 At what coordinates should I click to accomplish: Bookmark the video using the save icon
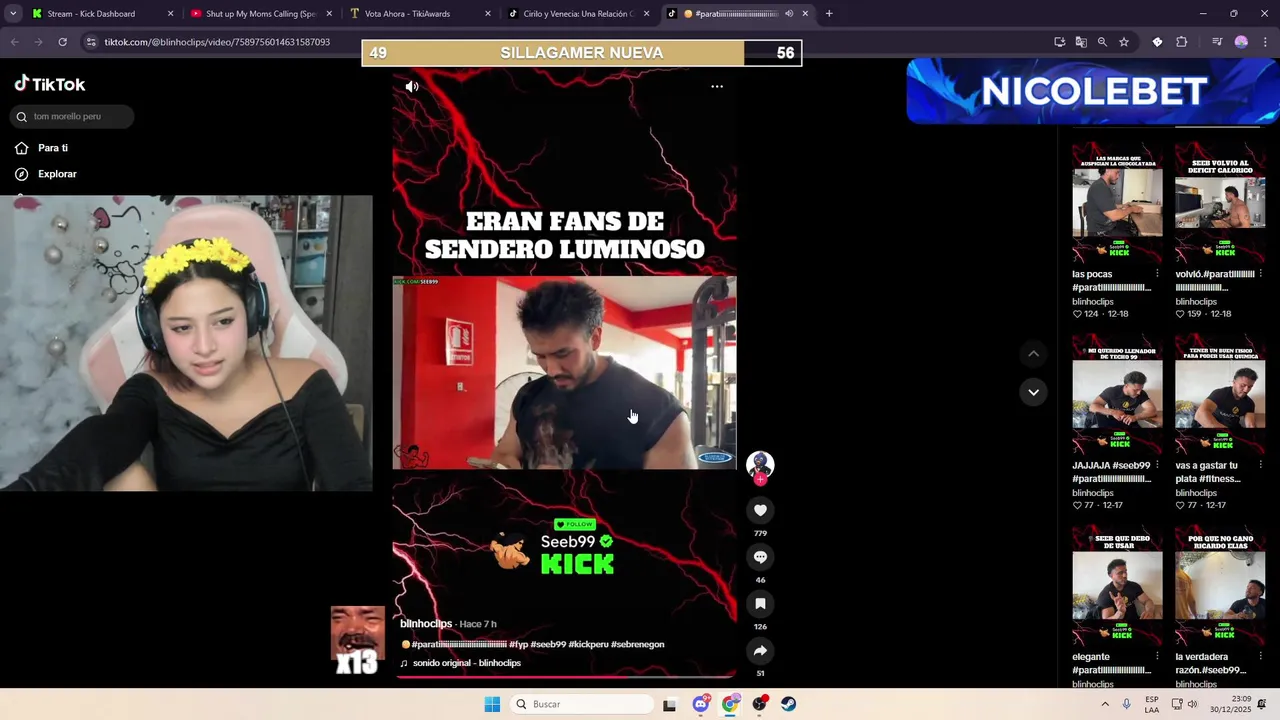tap(760, 604)
